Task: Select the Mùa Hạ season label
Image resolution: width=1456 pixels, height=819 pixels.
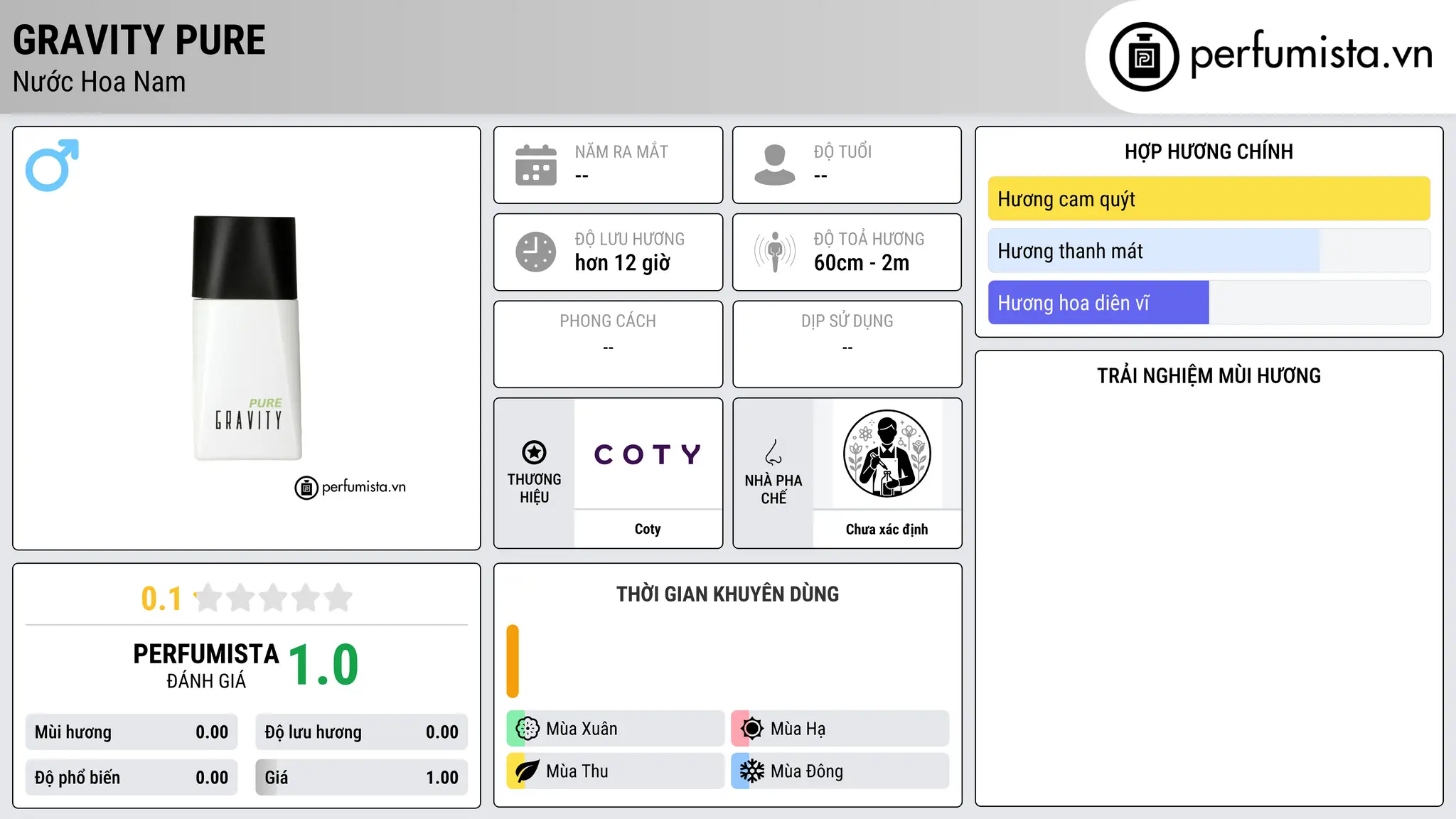Action: point(798,729)
